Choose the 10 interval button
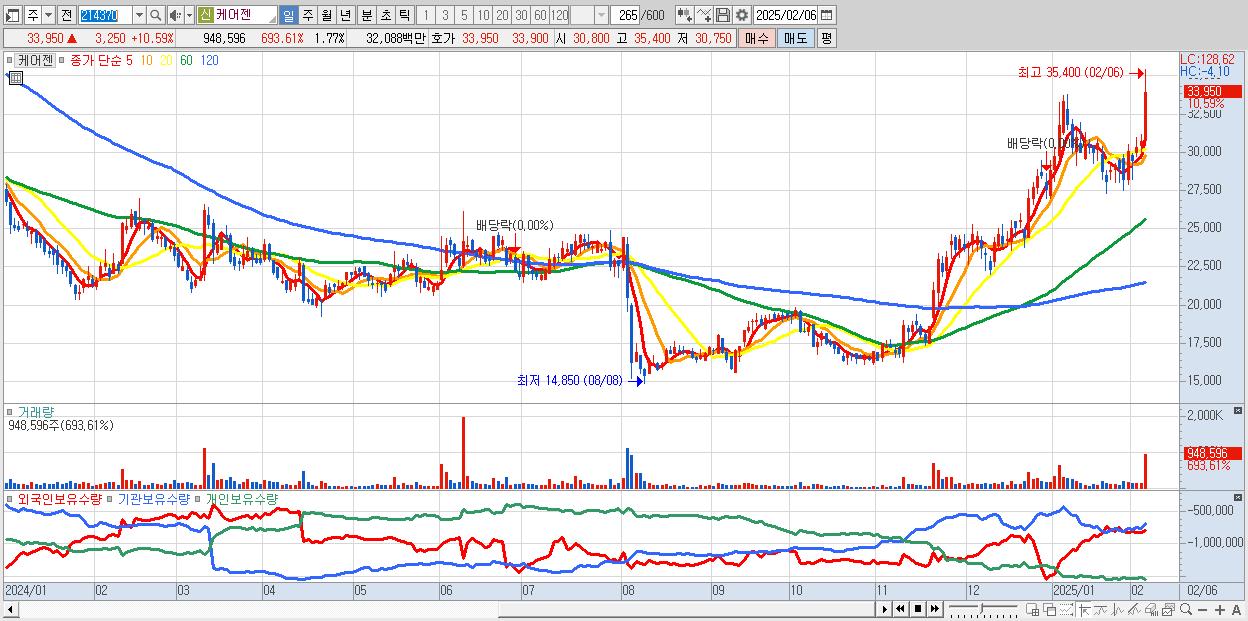This screenshot has height=621, width=1248. [x=483, y=15]
